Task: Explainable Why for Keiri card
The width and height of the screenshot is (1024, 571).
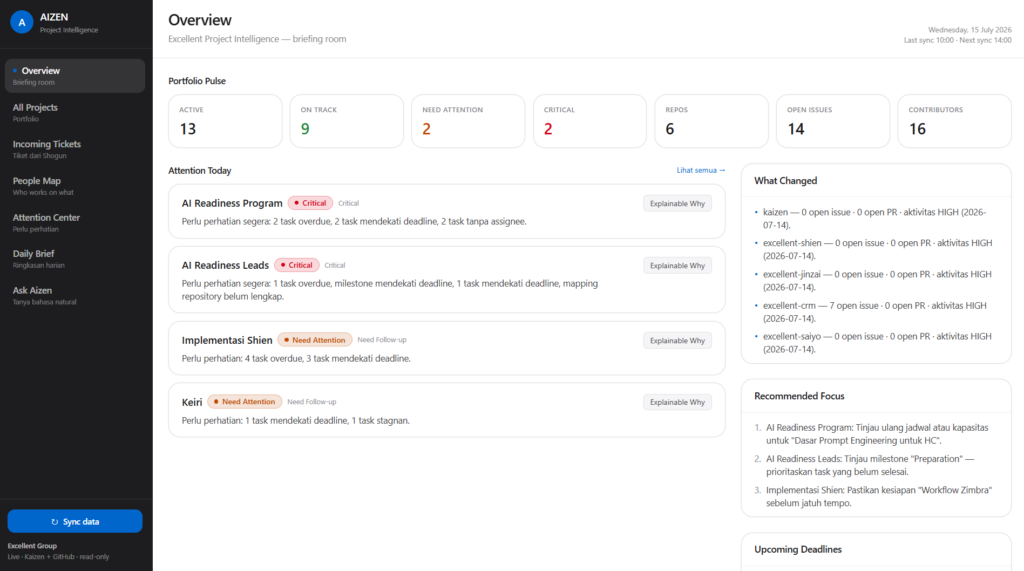Action: coord(677,402)
